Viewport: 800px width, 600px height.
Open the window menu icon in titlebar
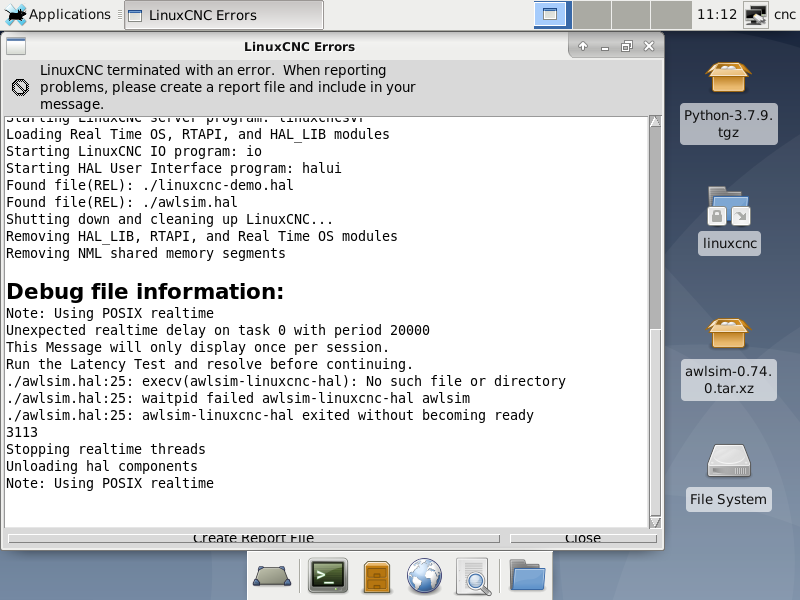16,46
